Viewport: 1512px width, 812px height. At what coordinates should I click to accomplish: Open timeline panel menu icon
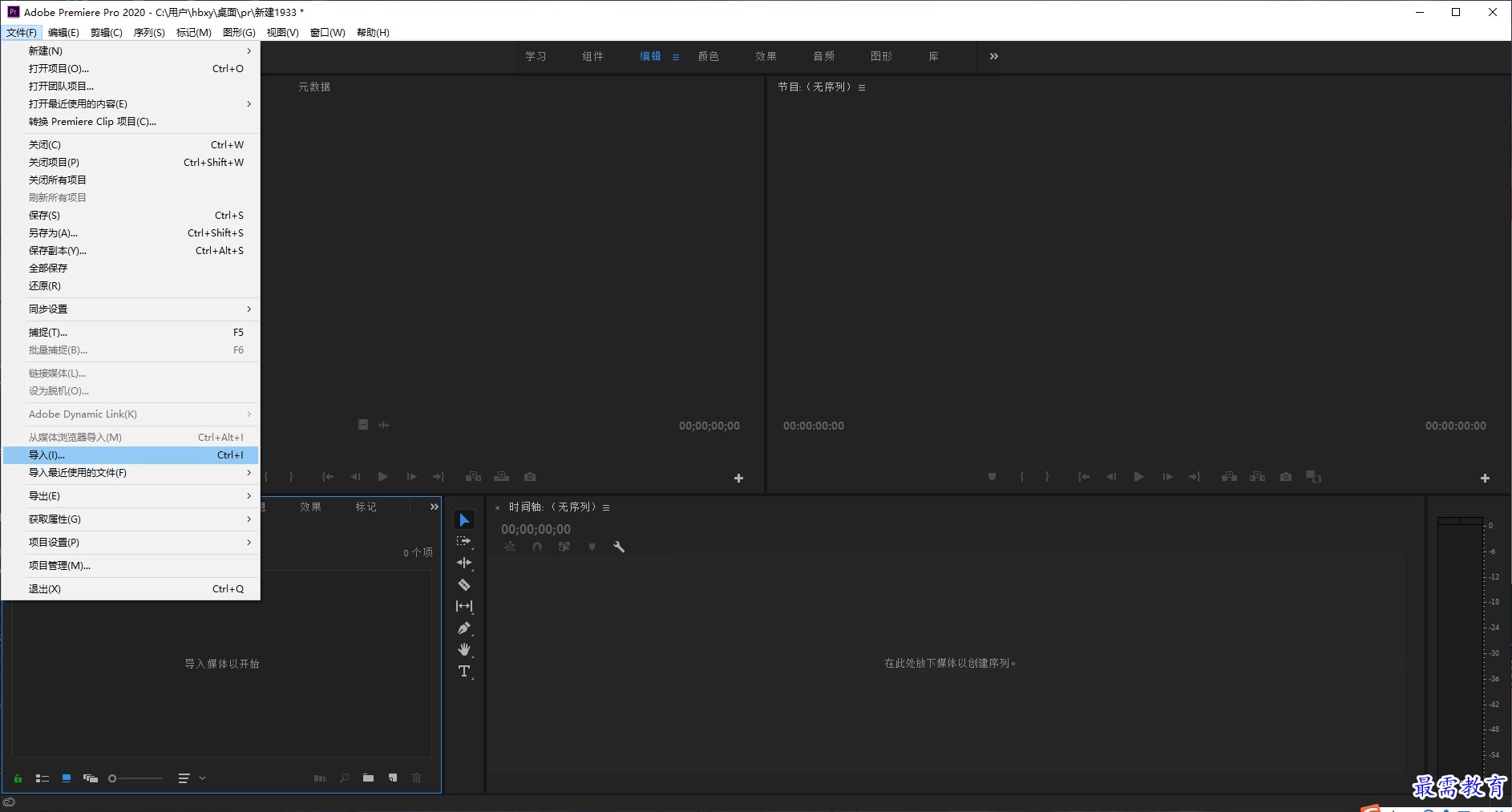tap(606, 507)
